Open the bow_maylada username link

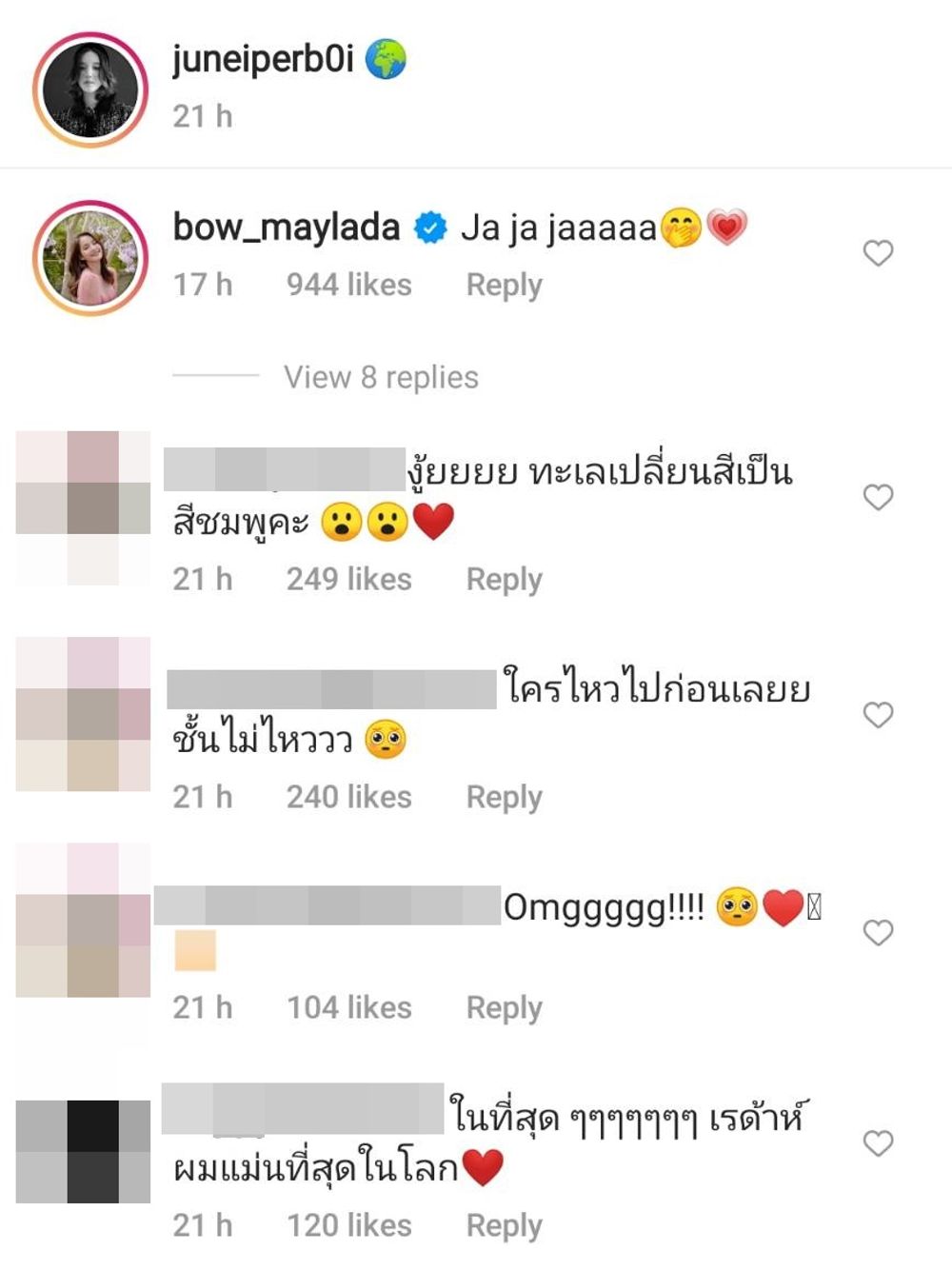click(x=287, y=228)
